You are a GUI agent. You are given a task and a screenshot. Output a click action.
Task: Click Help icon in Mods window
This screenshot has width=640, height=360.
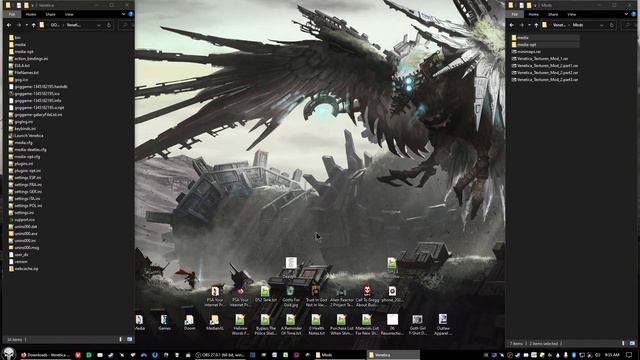633,14
